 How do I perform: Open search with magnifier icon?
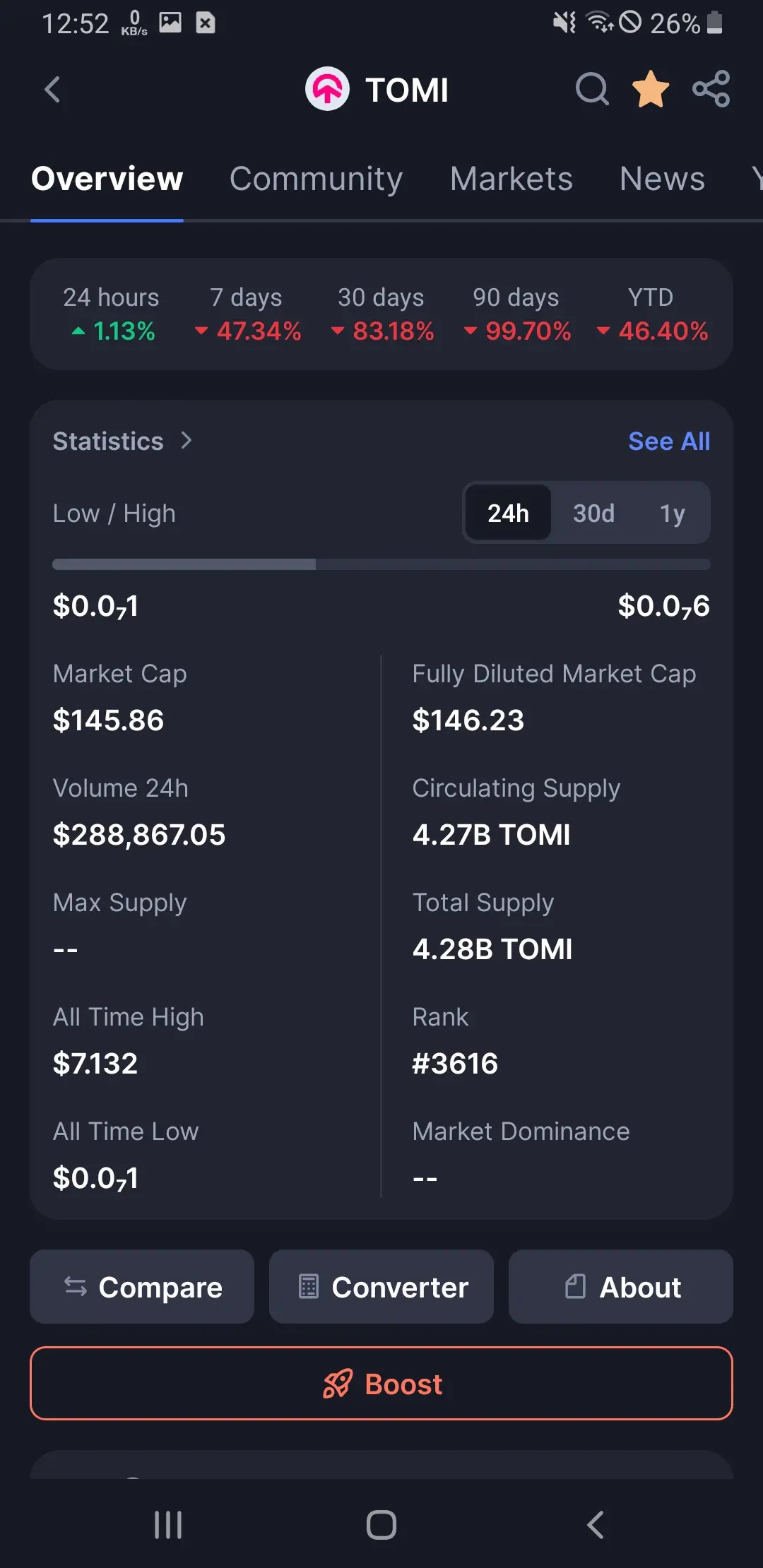[x=592, y=90]
